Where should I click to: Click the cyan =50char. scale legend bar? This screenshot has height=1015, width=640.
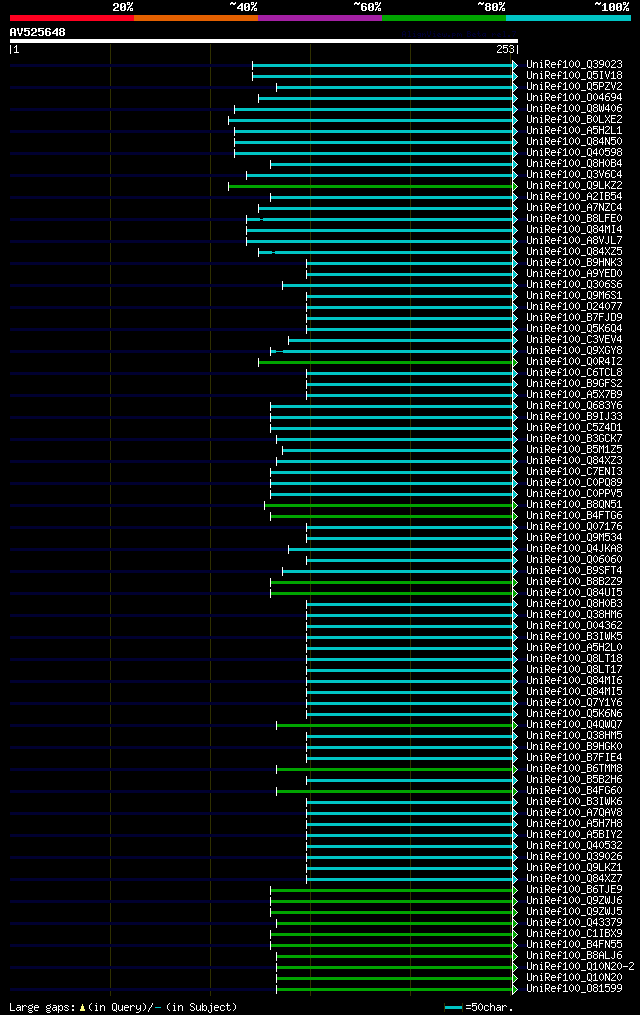coord(454,1008)
